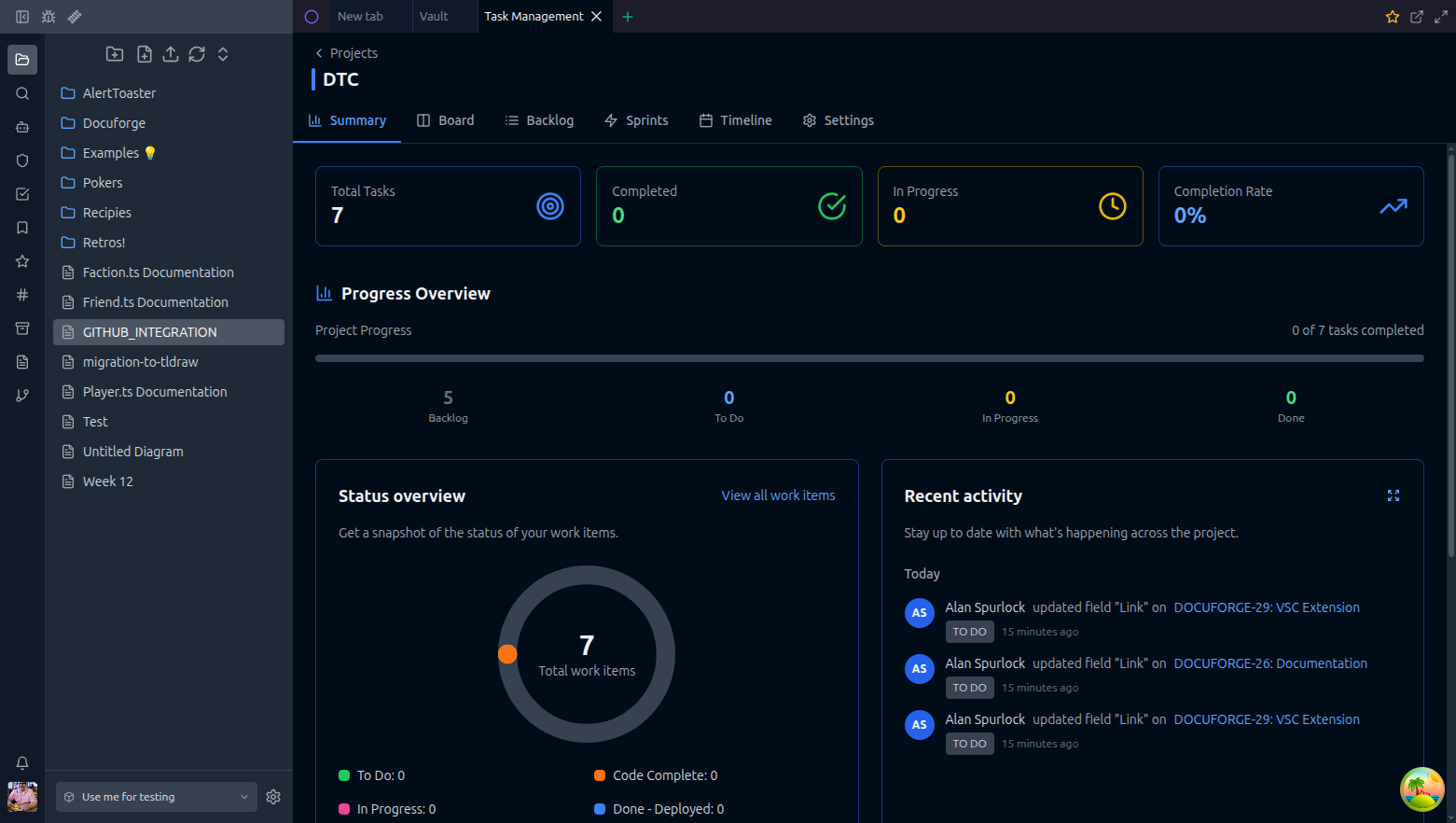This screenshot has height=823, width=1456.
Task: Star this page with the favorite icon
Action: 1393,17
